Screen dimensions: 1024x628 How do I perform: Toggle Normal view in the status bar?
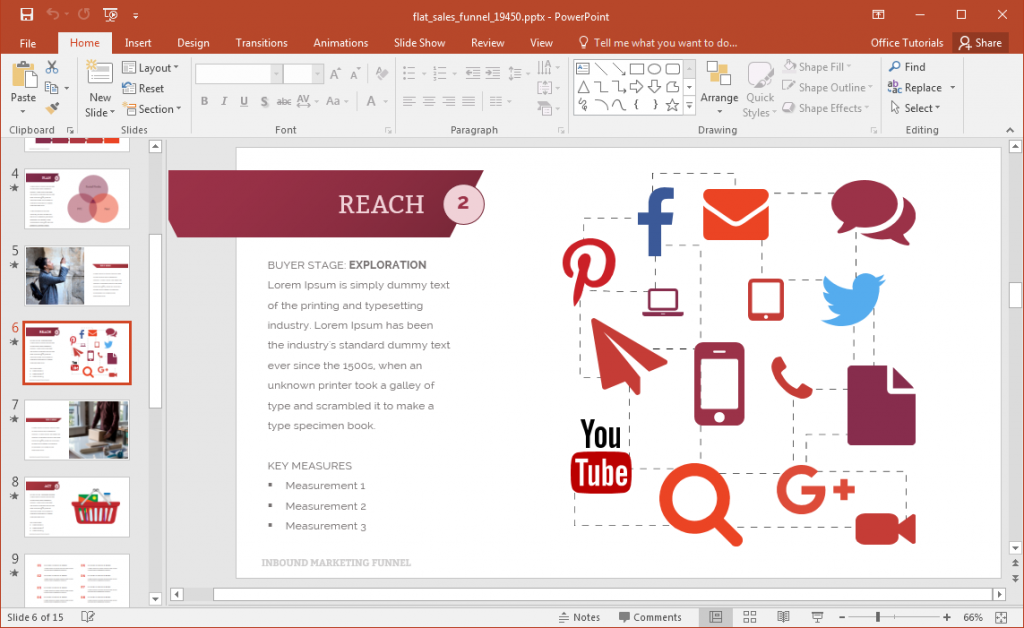coord(716,617)
